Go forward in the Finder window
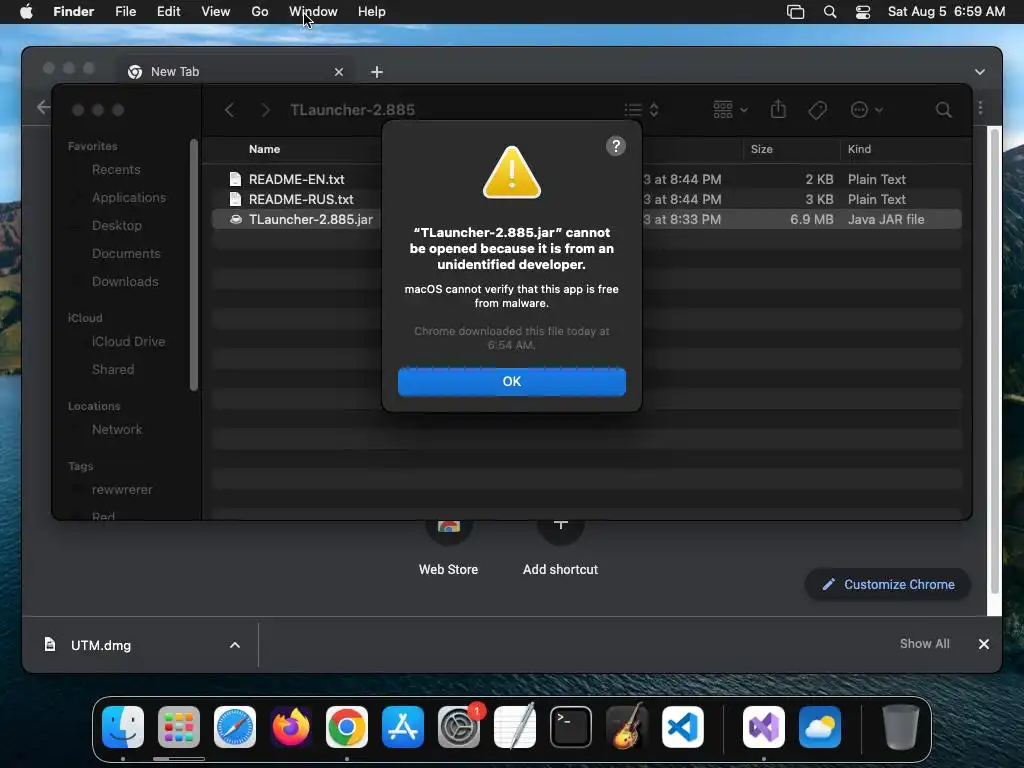 tap(265, 110)
